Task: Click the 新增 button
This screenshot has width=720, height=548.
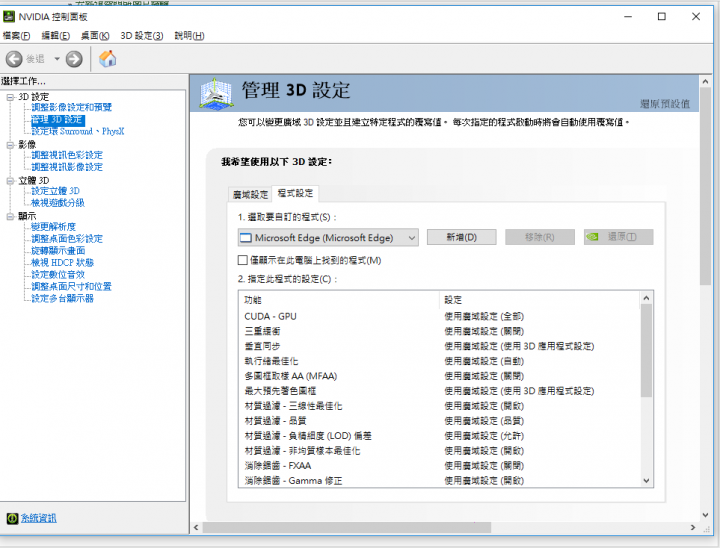Action: 461,238
